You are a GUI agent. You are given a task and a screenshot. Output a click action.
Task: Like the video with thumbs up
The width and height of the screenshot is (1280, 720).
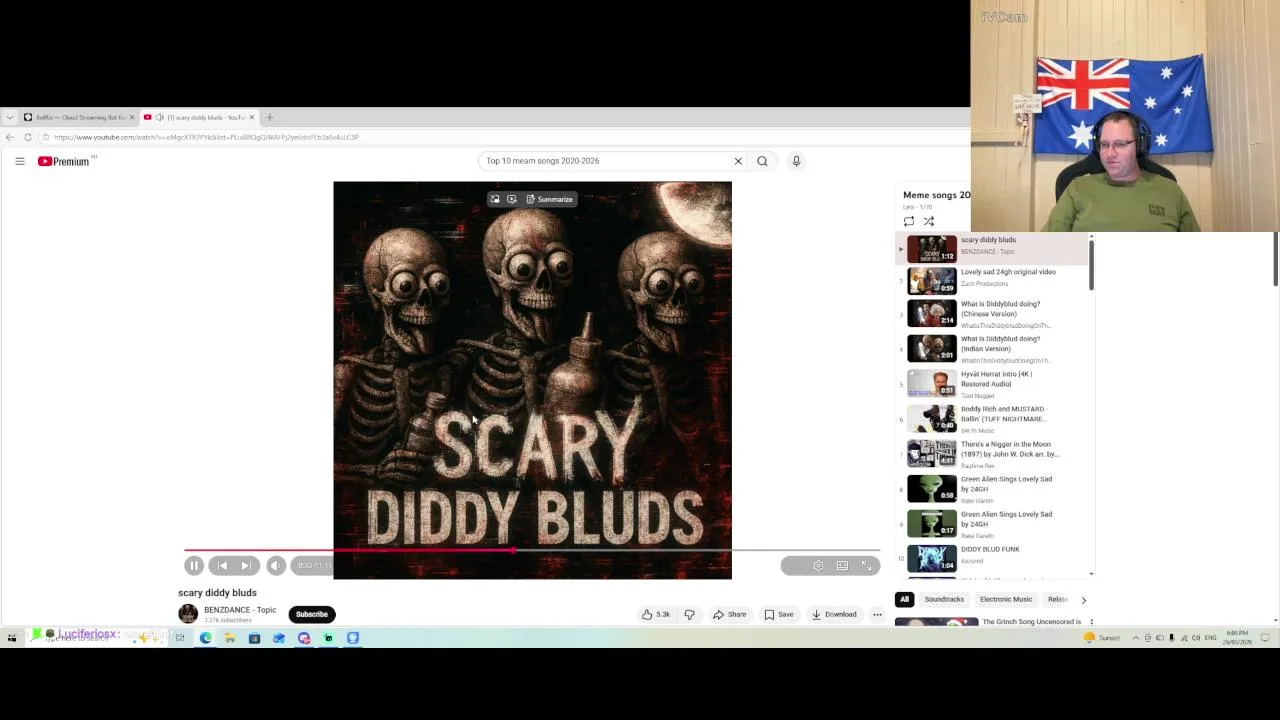(656, 614)
